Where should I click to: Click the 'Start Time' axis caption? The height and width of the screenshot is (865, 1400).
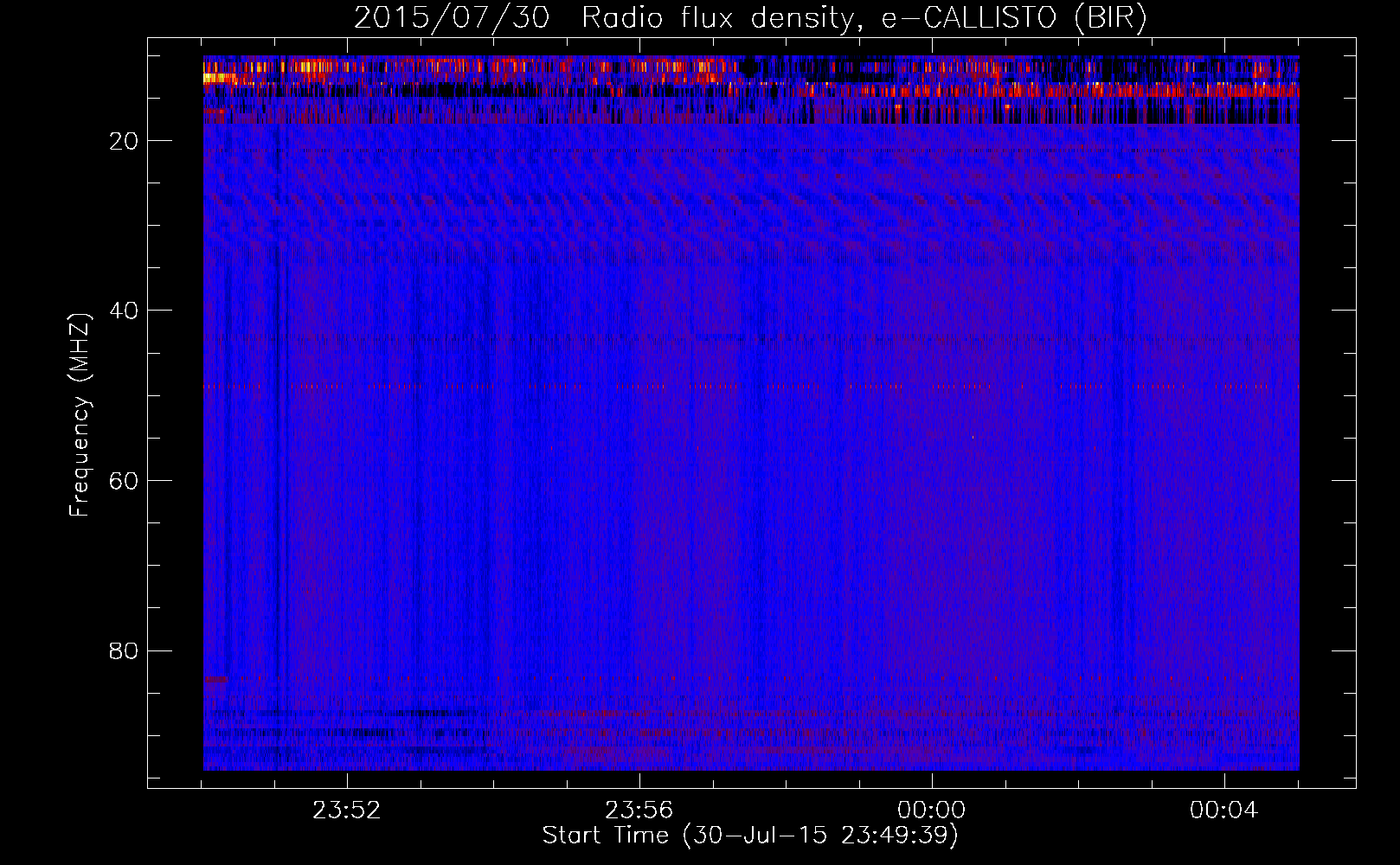(x=750, y=836)
